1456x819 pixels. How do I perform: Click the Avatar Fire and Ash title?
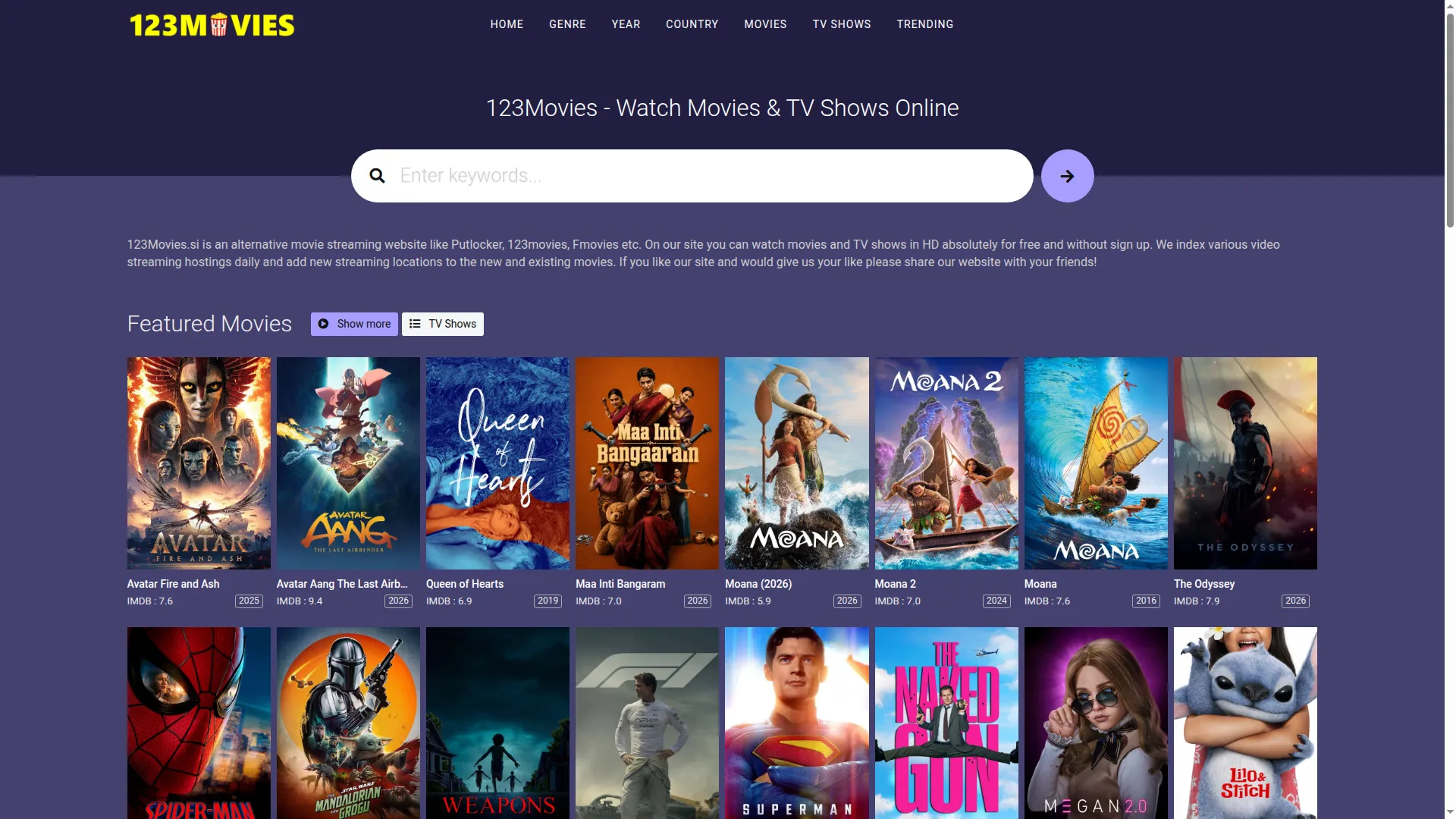click(x=173, y=584)
